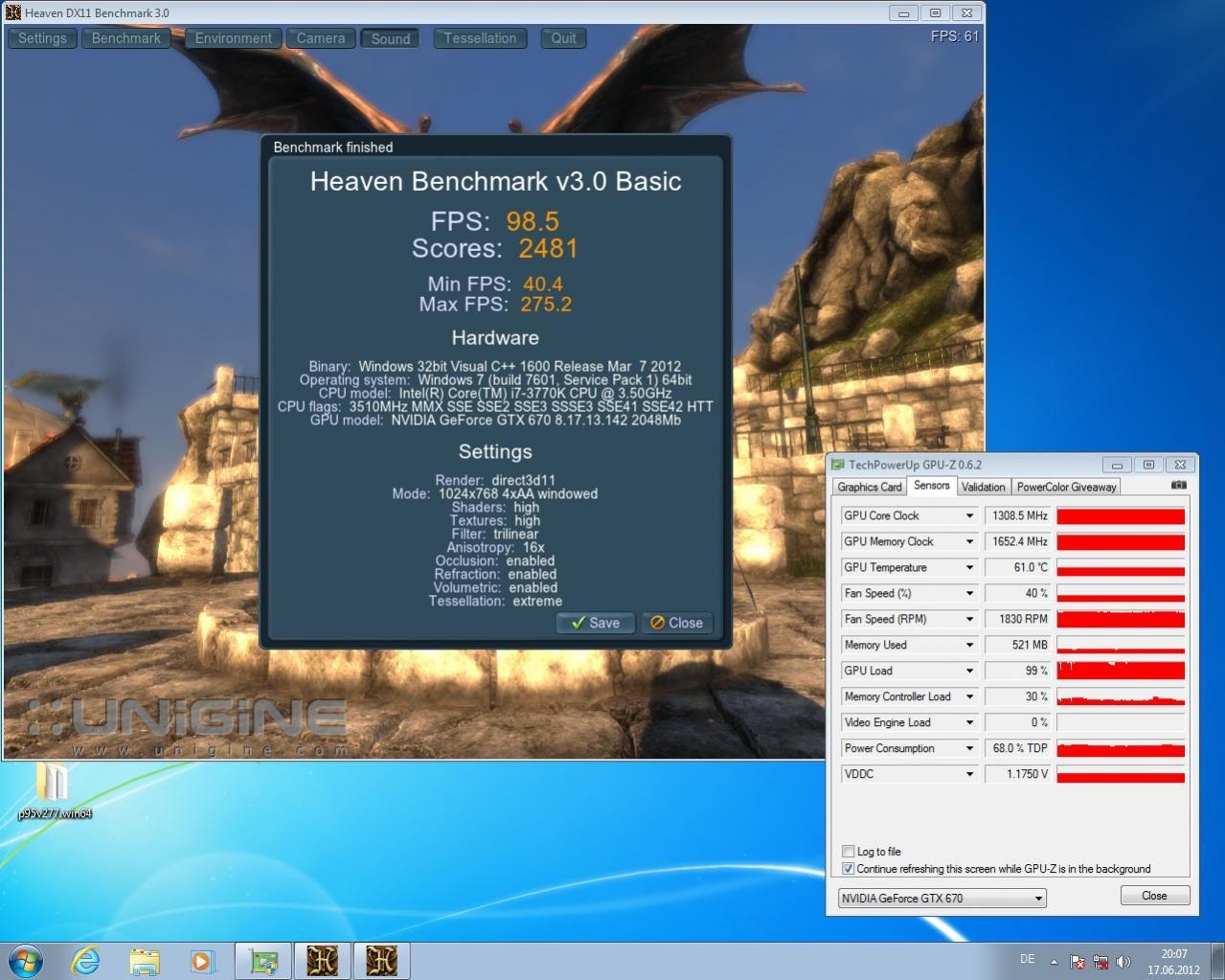1225x980 pixels.
Task: Click the 68.0 % TDP value
Action: tap(1018, 748)
